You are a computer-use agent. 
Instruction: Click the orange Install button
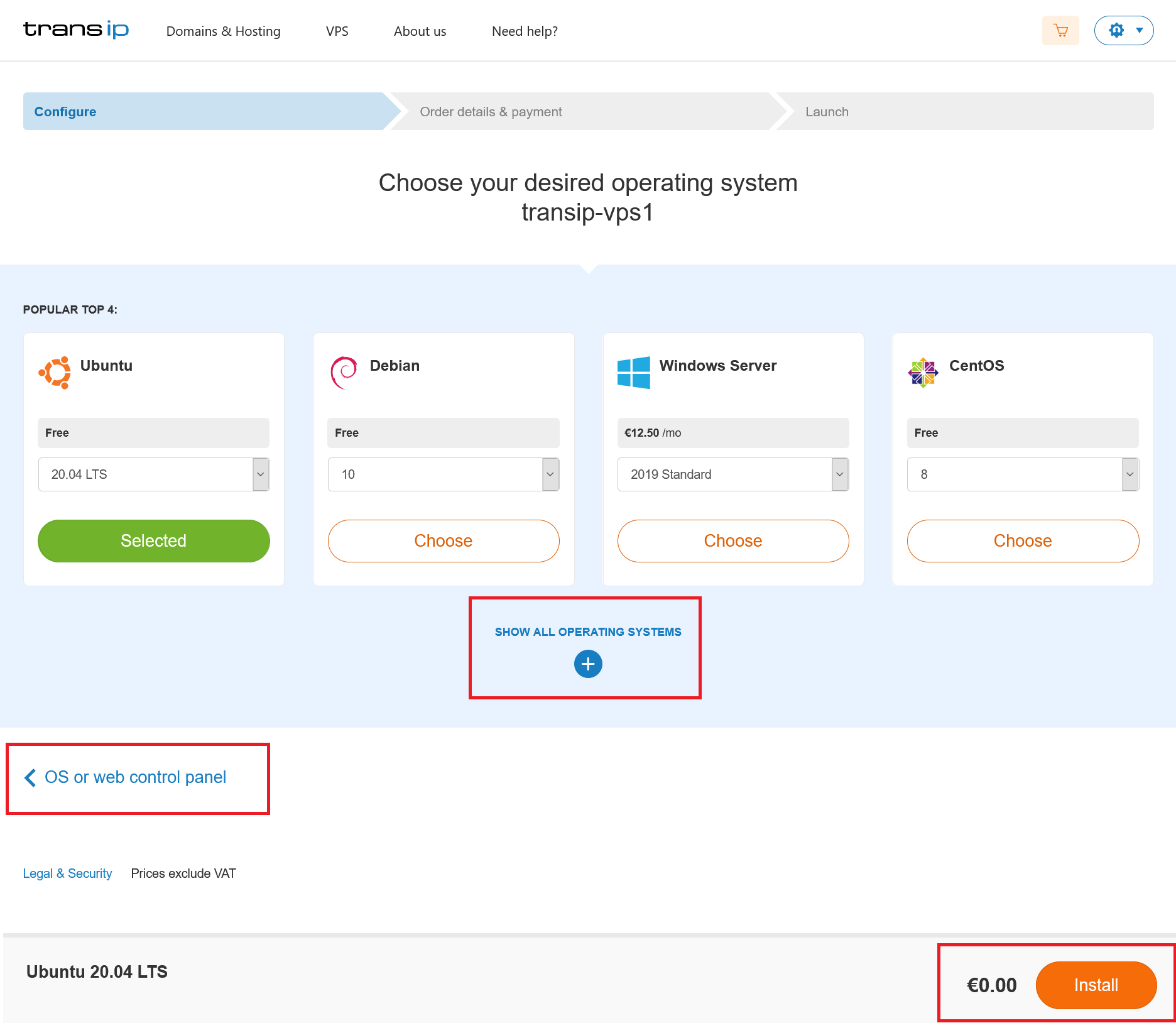[x=1096, y=985]
